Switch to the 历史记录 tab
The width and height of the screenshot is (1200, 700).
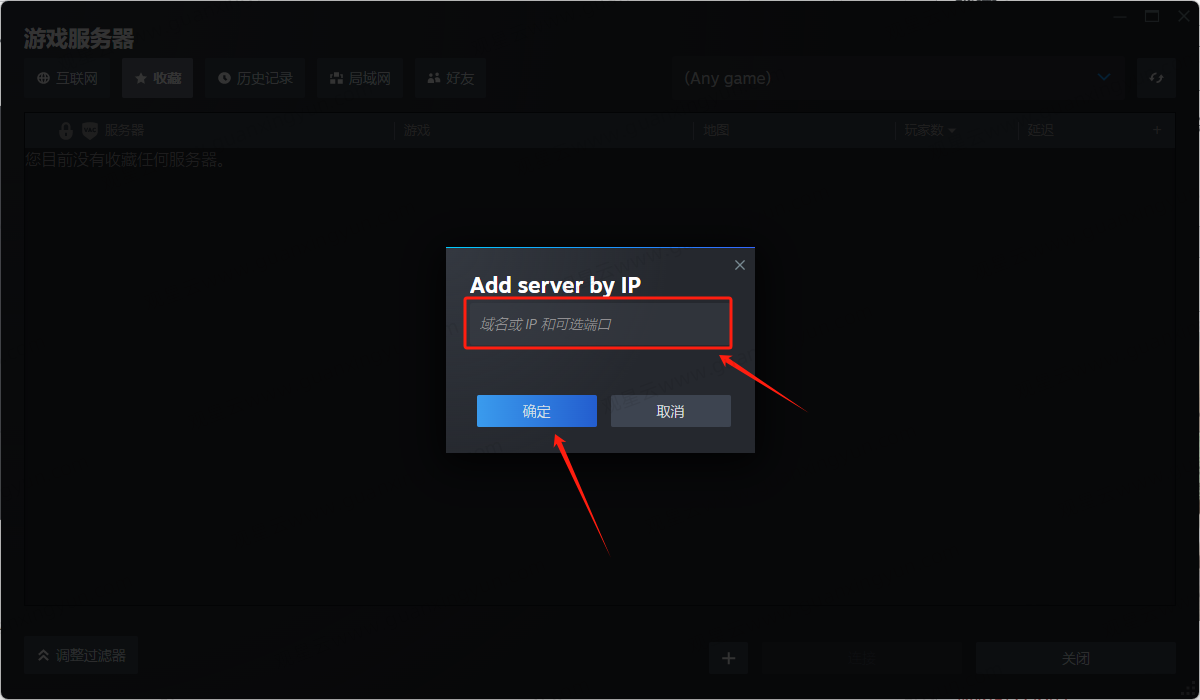click(x=255, y=78)
